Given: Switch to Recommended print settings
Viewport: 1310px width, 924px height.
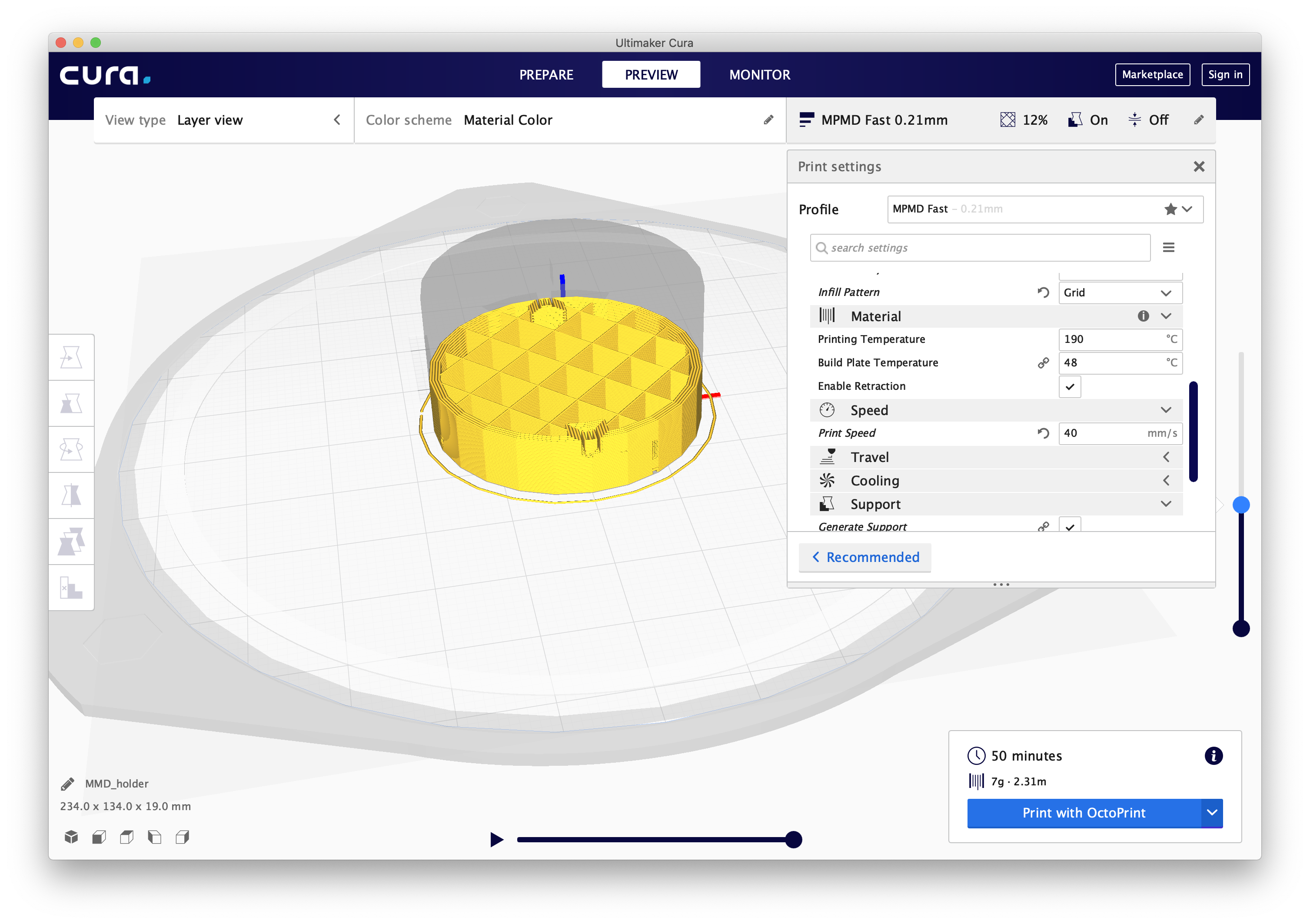Looking at the screenshot, I should [865, 557].
